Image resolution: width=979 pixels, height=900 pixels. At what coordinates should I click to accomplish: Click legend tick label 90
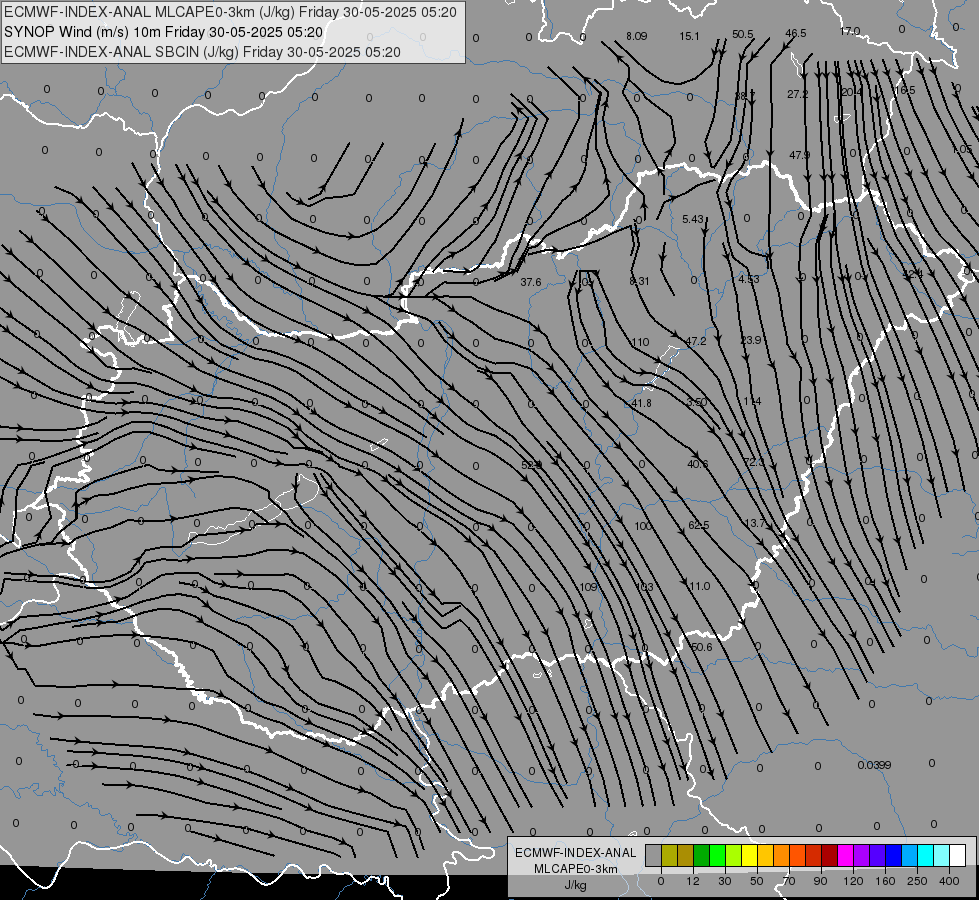point(821,881)
